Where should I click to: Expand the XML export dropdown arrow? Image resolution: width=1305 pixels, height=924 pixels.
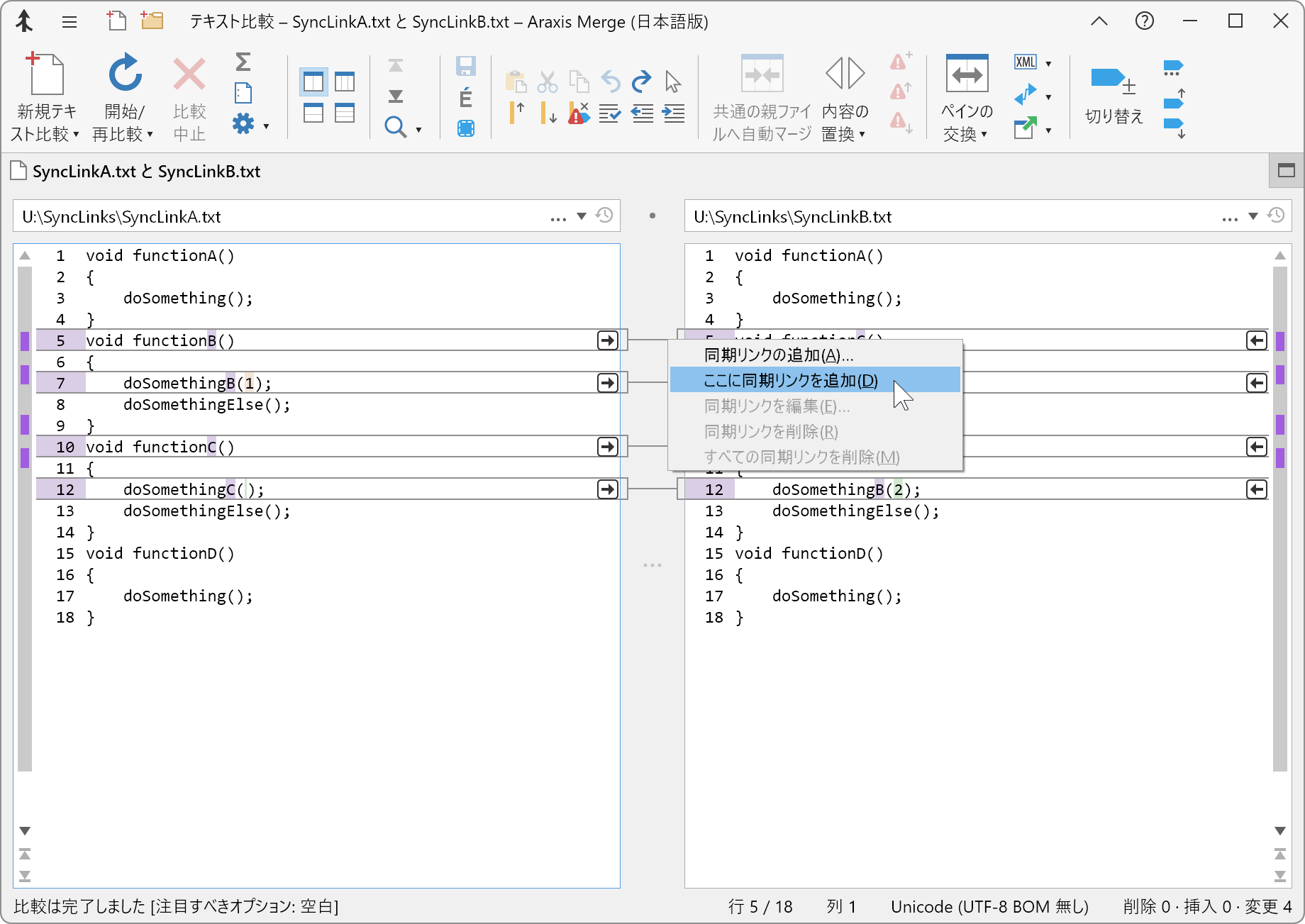click(1048, 64)
